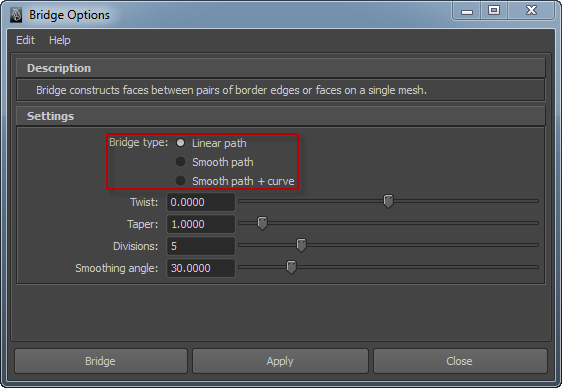This screenshot has width=562, height=388.
Task: Click the 'Divisions:' label
Action: pos(135,246)
